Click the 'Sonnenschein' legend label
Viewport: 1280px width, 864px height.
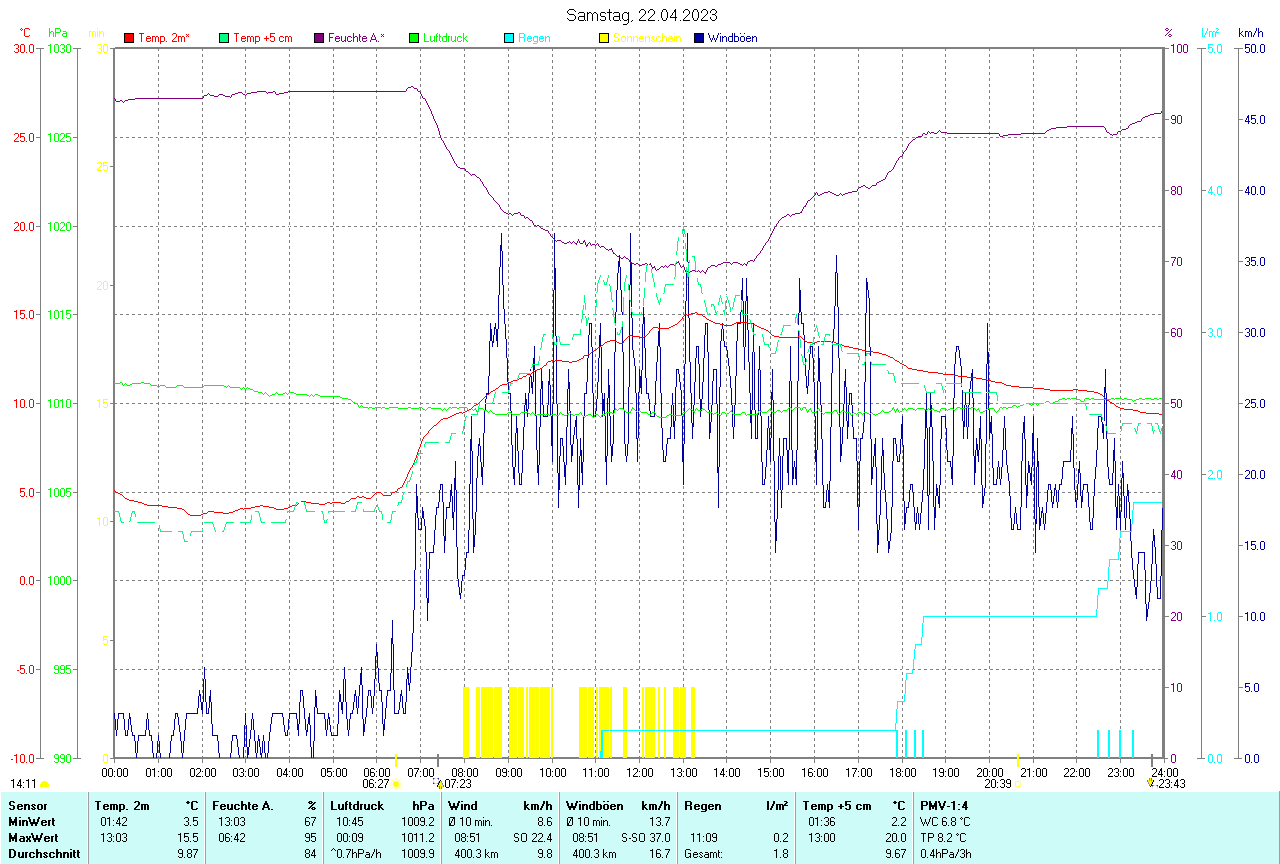pos(647,38)
